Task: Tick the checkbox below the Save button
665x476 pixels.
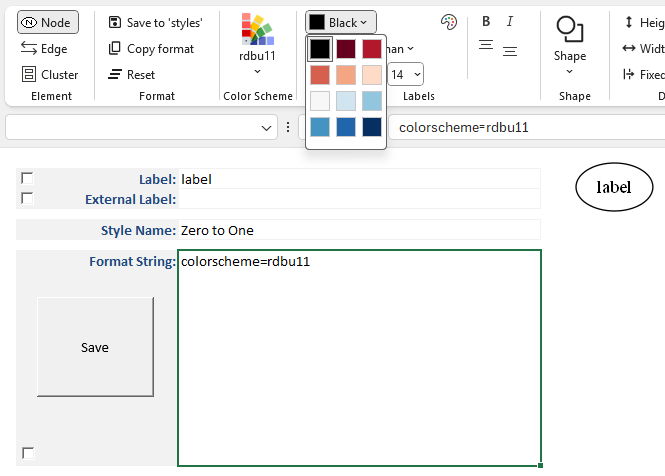Action: 28,453
